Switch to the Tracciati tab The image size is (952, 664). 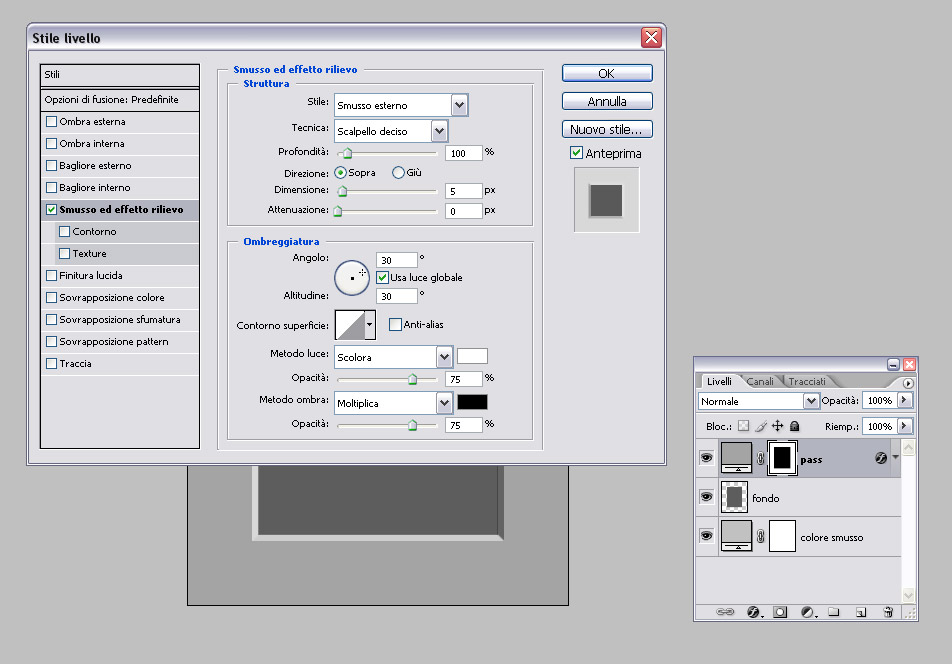tap(807, 382)
